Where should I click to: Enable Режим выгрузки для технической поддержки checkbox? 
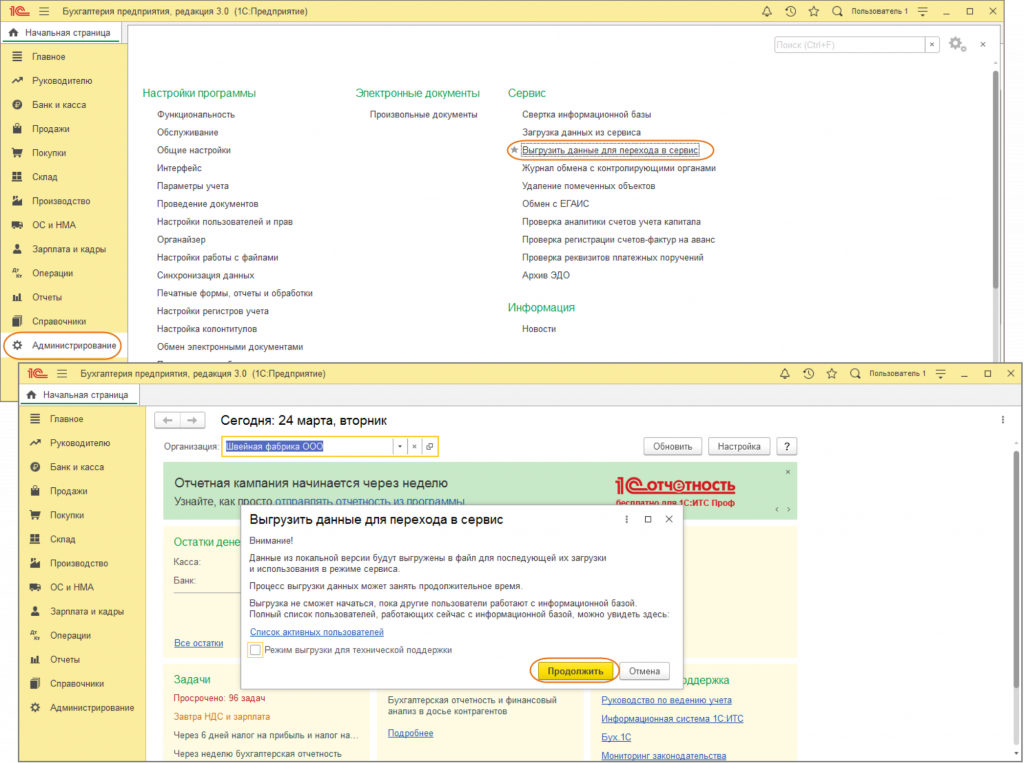point(256,650)
